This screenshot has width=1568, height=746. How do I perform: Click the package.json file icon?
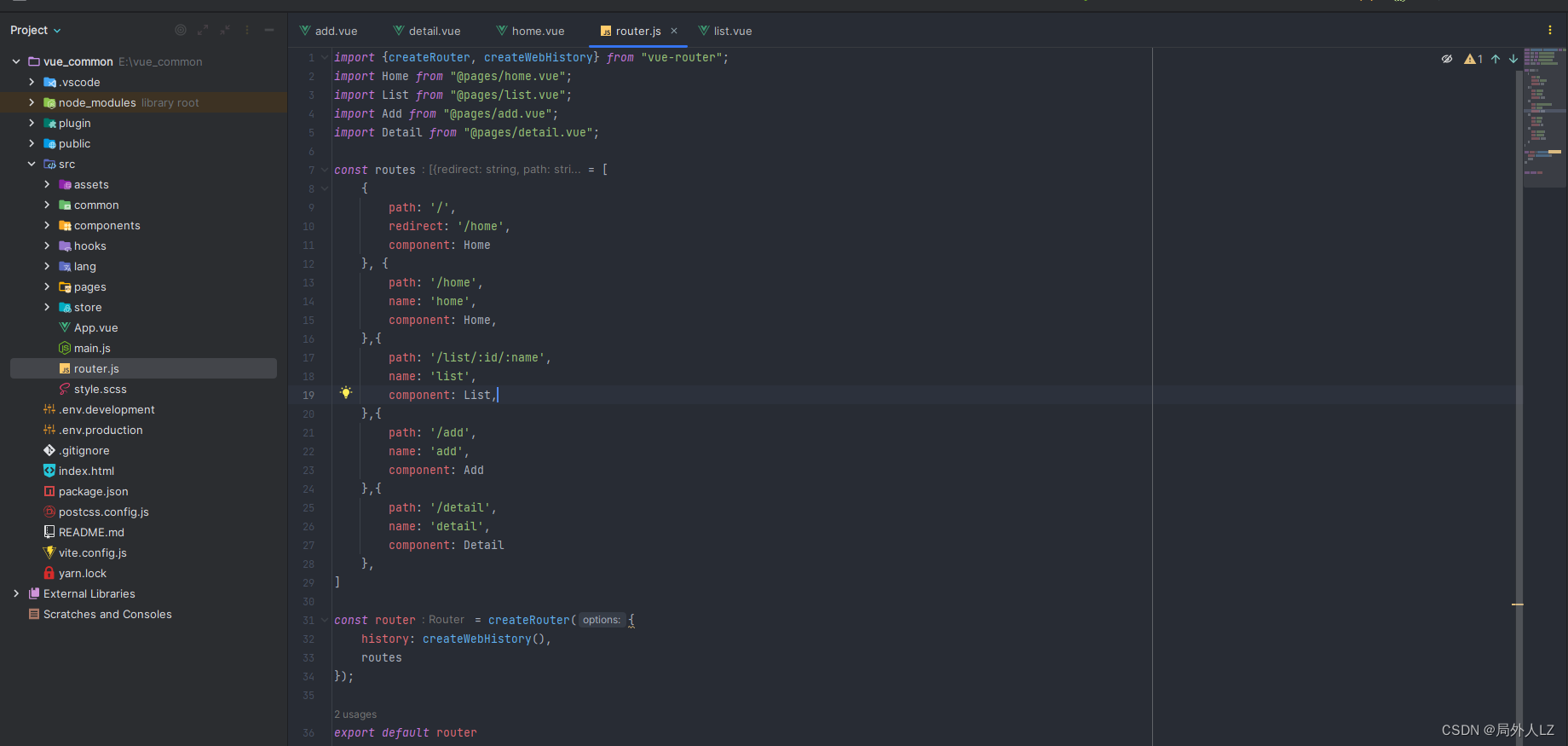click(x=49, y=491)
